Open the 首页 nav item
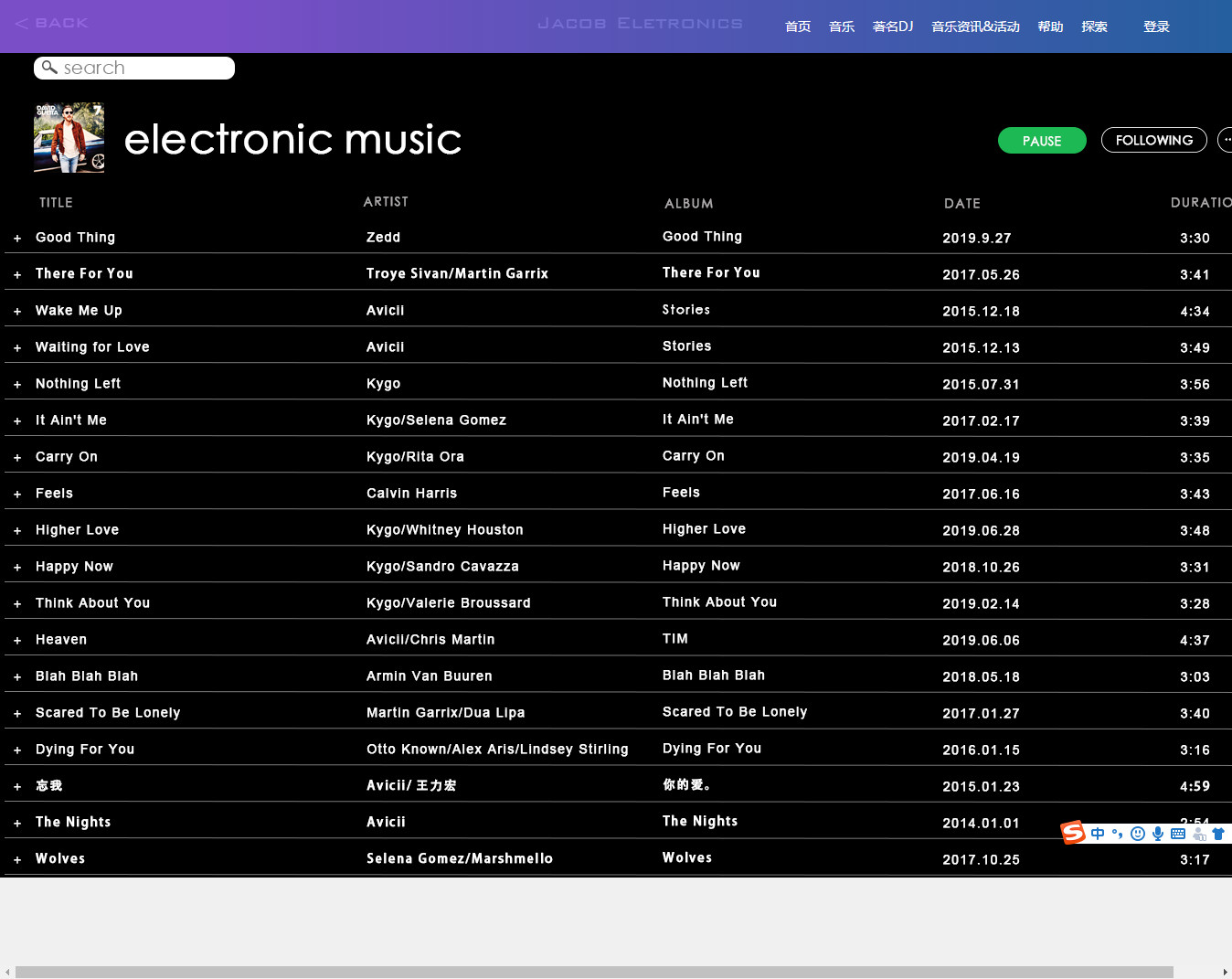1232x979 pixels. (x=798, y=27)
